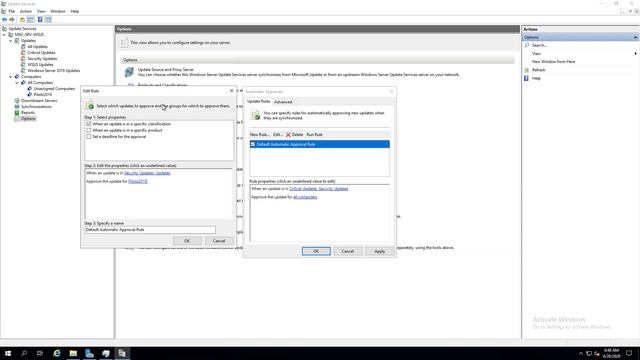Select Unassigned Computers group
The width and height of the screenshot is (640, 360).
click(x=54, y=89)
